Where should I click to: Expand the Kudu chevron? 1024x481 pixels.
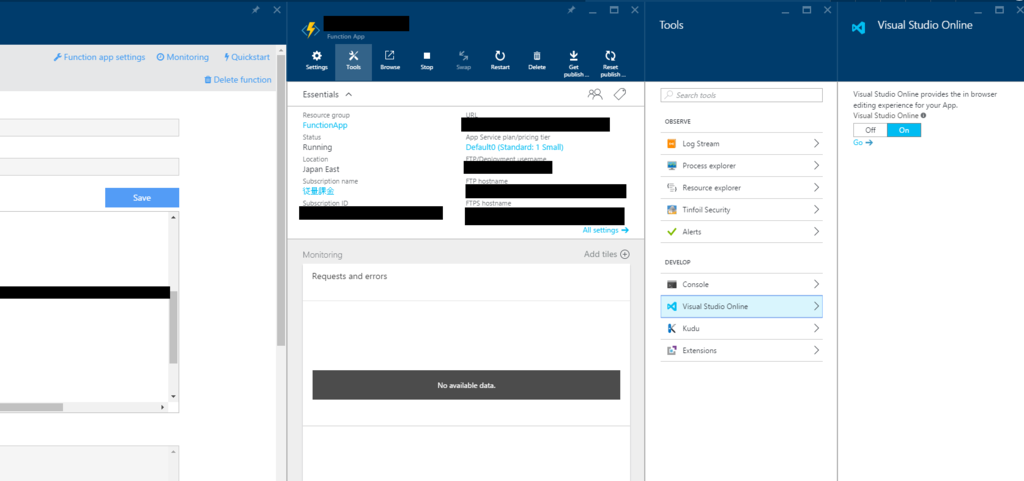816,328
